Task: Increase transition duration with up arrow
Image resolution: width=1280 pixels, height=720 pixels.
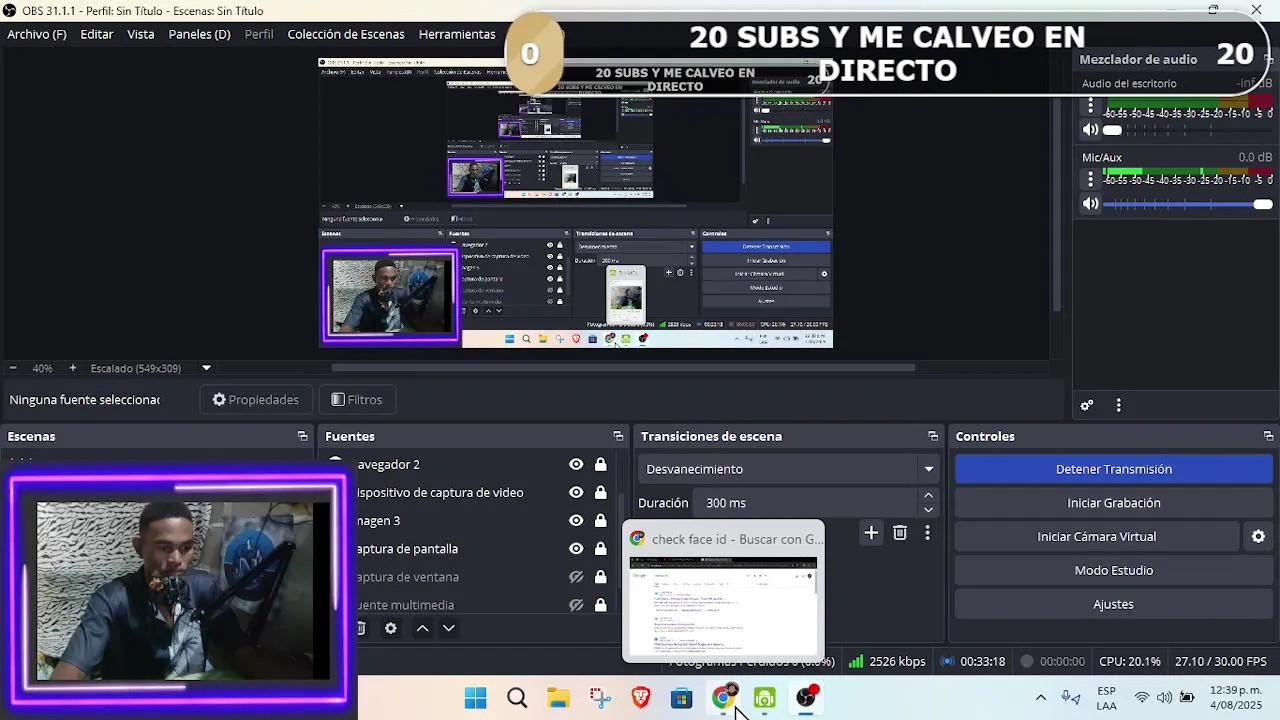Action: [928, 496]
